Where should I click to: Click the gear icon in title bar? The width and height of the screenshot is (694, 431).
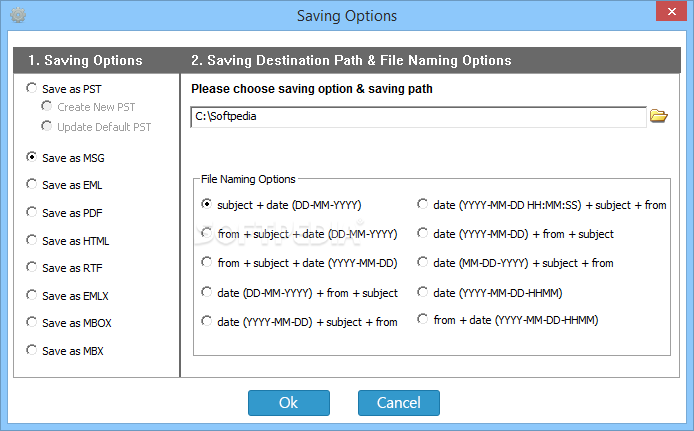(18, 15)
